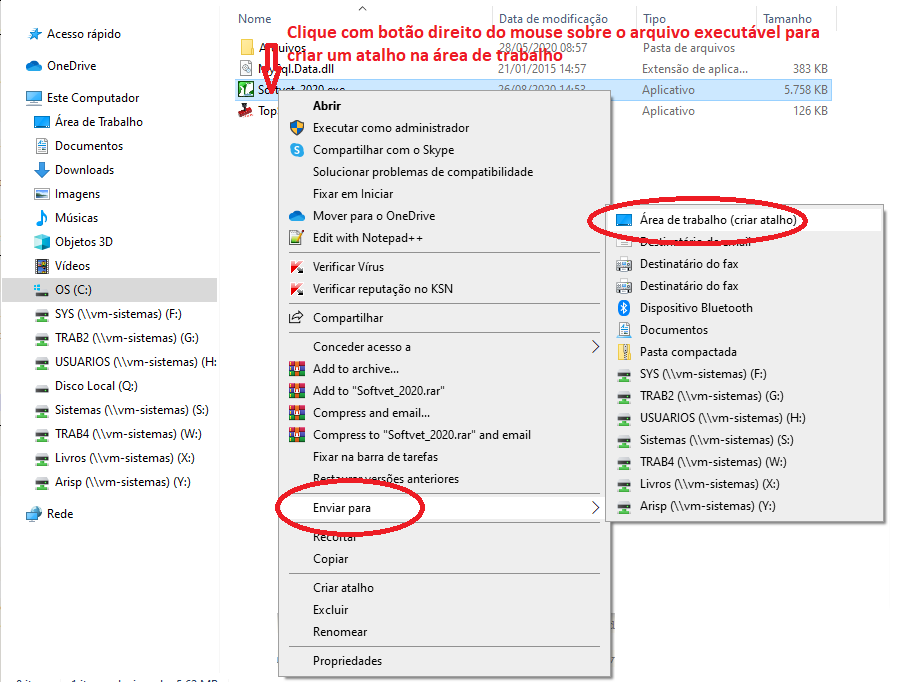Select Fixar na barra de tarefas
The width and height of the screenshot is (903, 682).
[375, 457]
